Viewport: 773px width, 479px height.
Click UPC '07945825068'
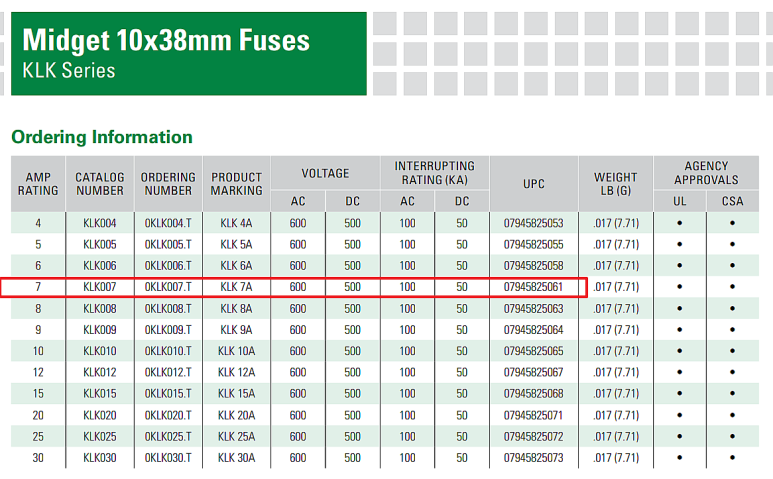tap(533, 393)
